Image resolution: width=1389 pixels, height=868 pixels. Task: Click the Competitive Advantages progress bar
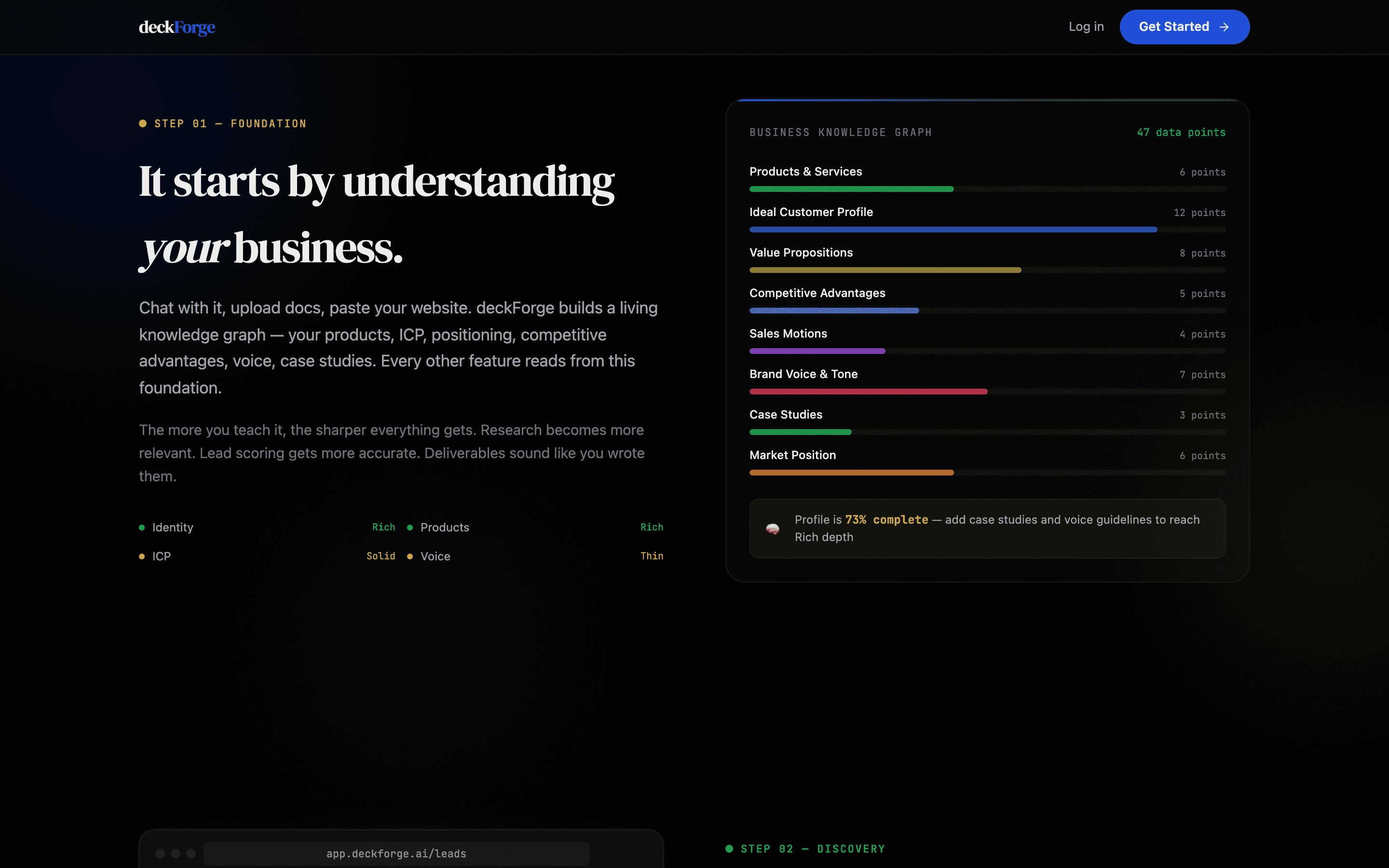coord(987,311)
